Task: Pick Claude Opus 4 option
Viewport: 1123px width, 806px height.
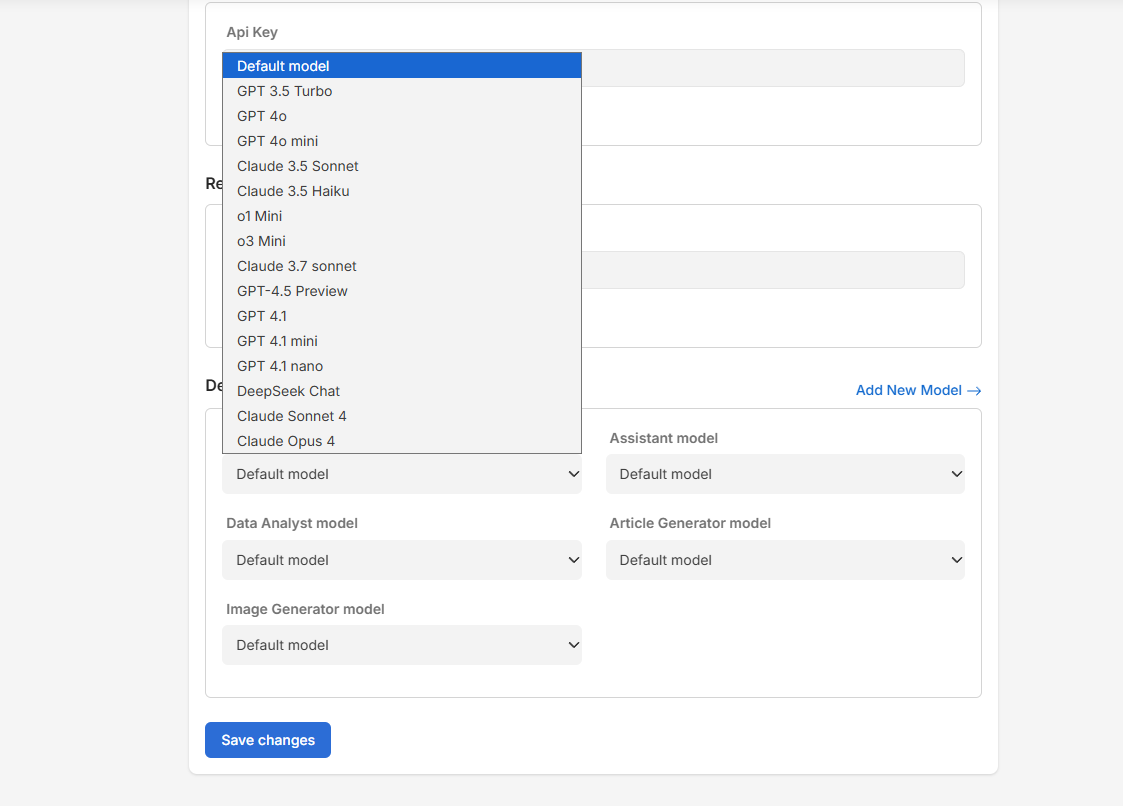Action: (x=402, y=441)
